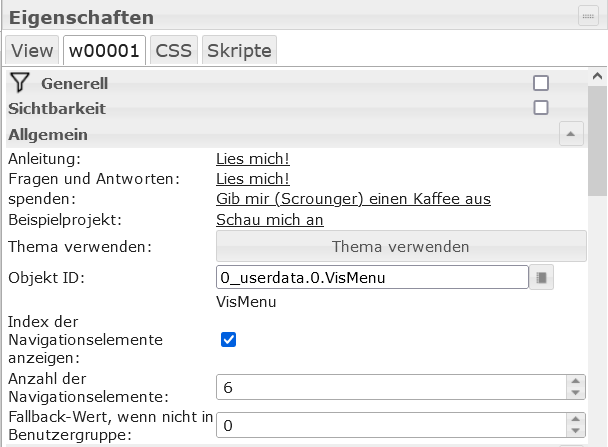Viewport: 608px width, 447px height.
Task: Disable showing the navigation element index
Action: (x=228, y=339)
